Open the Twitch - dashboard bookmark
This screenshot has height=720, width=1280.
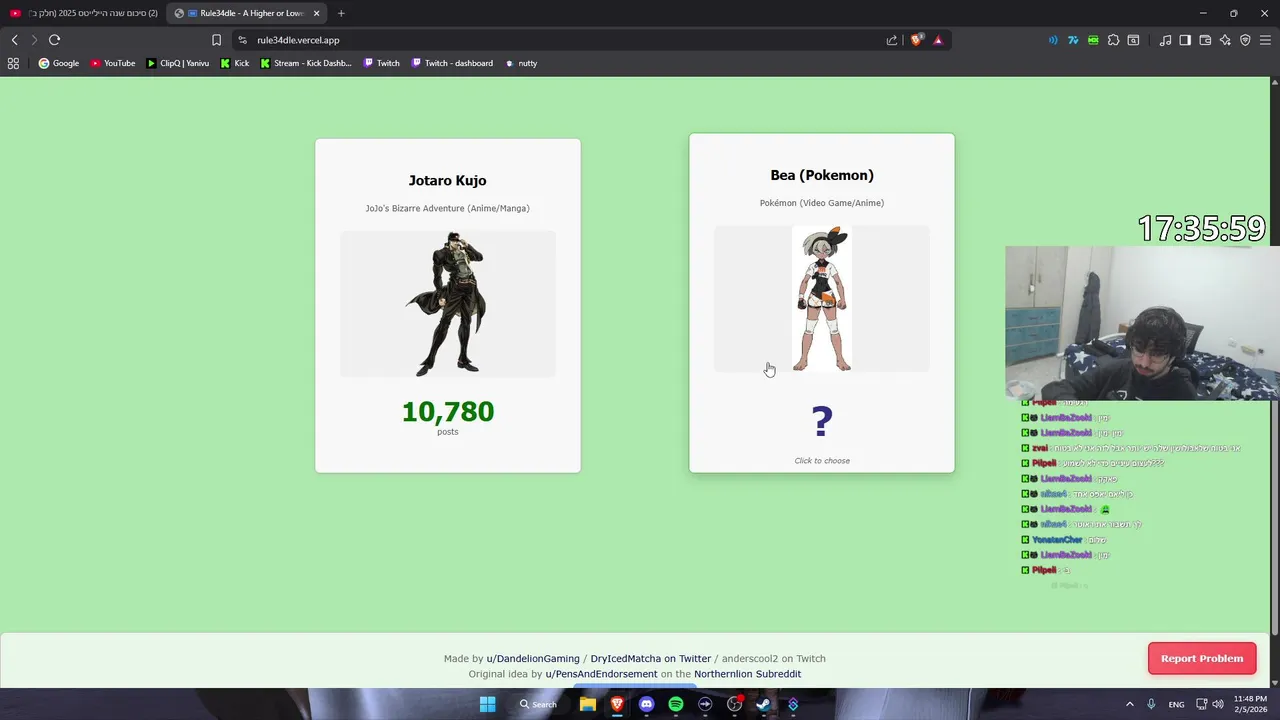pyautogui.click(x=452, y=63)
